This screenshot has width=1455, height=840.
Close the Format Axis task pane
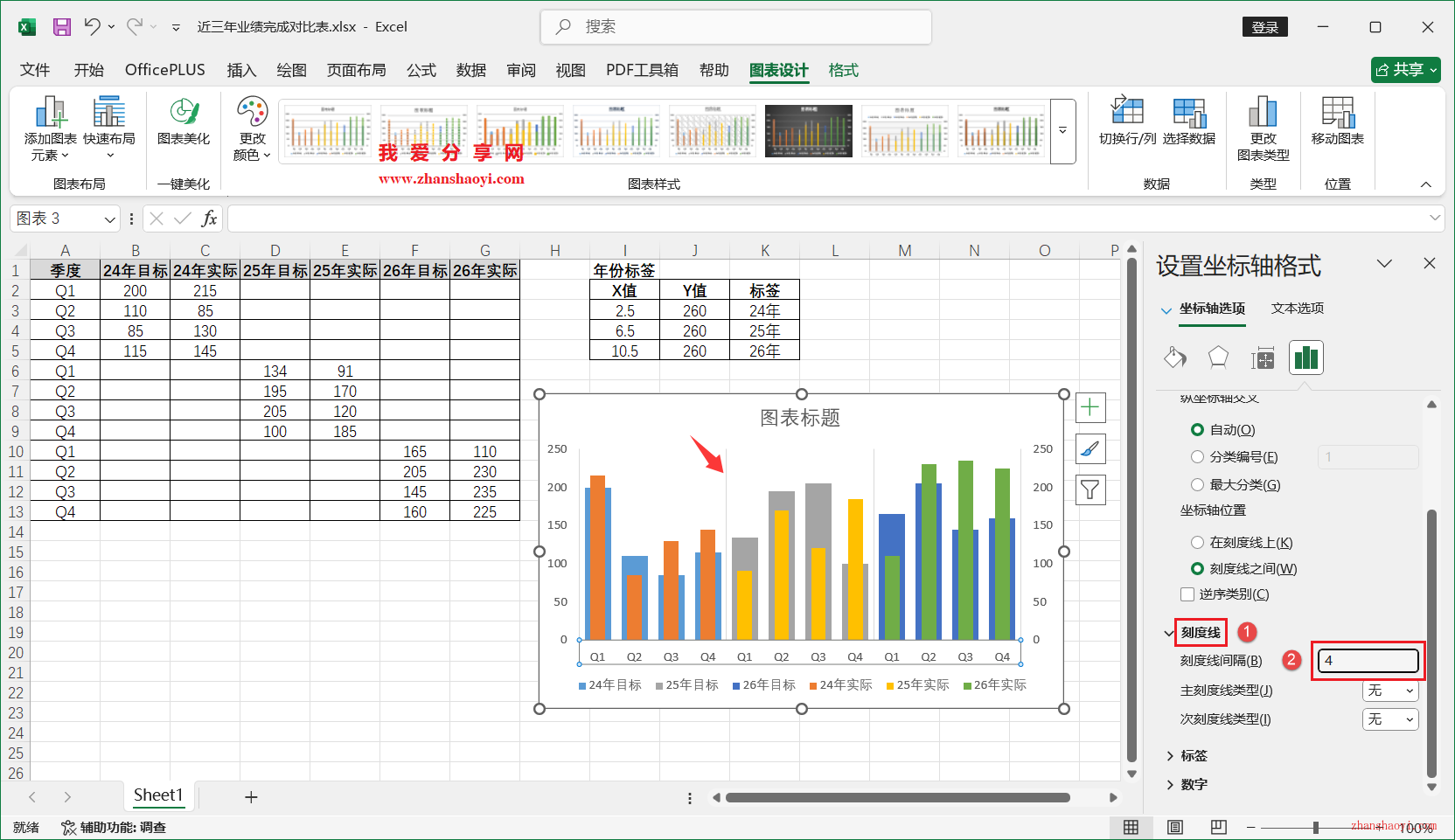[1430, 263]
